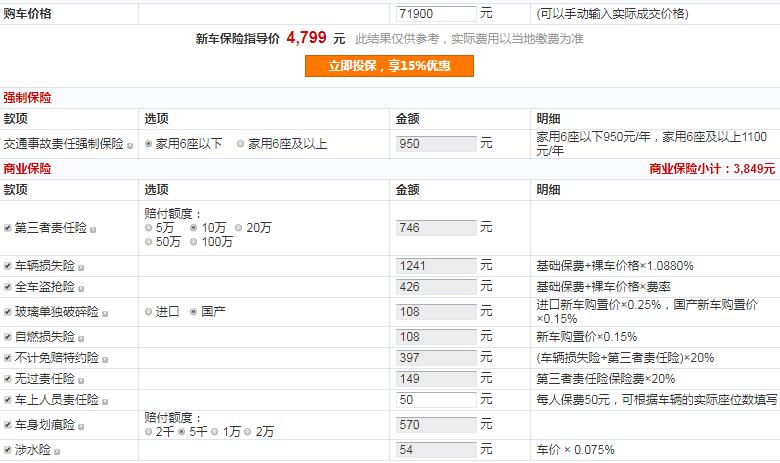The image size is (780, 463).
Task: Click the 第三者责任险 amount field 746
Action: point(436,228)
